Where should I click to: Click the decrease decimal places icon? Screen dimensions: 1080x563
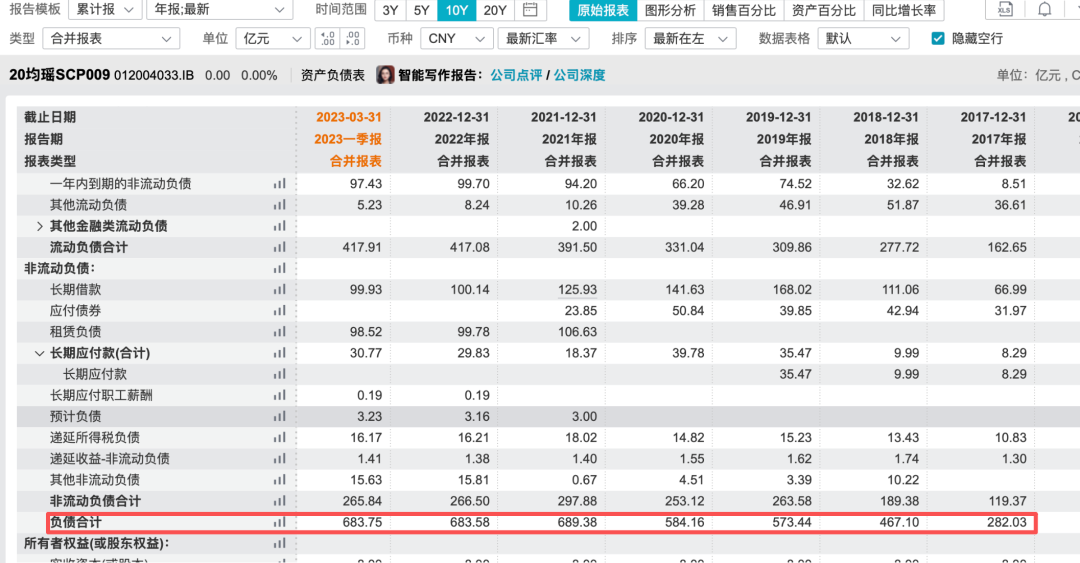[352, 38]
